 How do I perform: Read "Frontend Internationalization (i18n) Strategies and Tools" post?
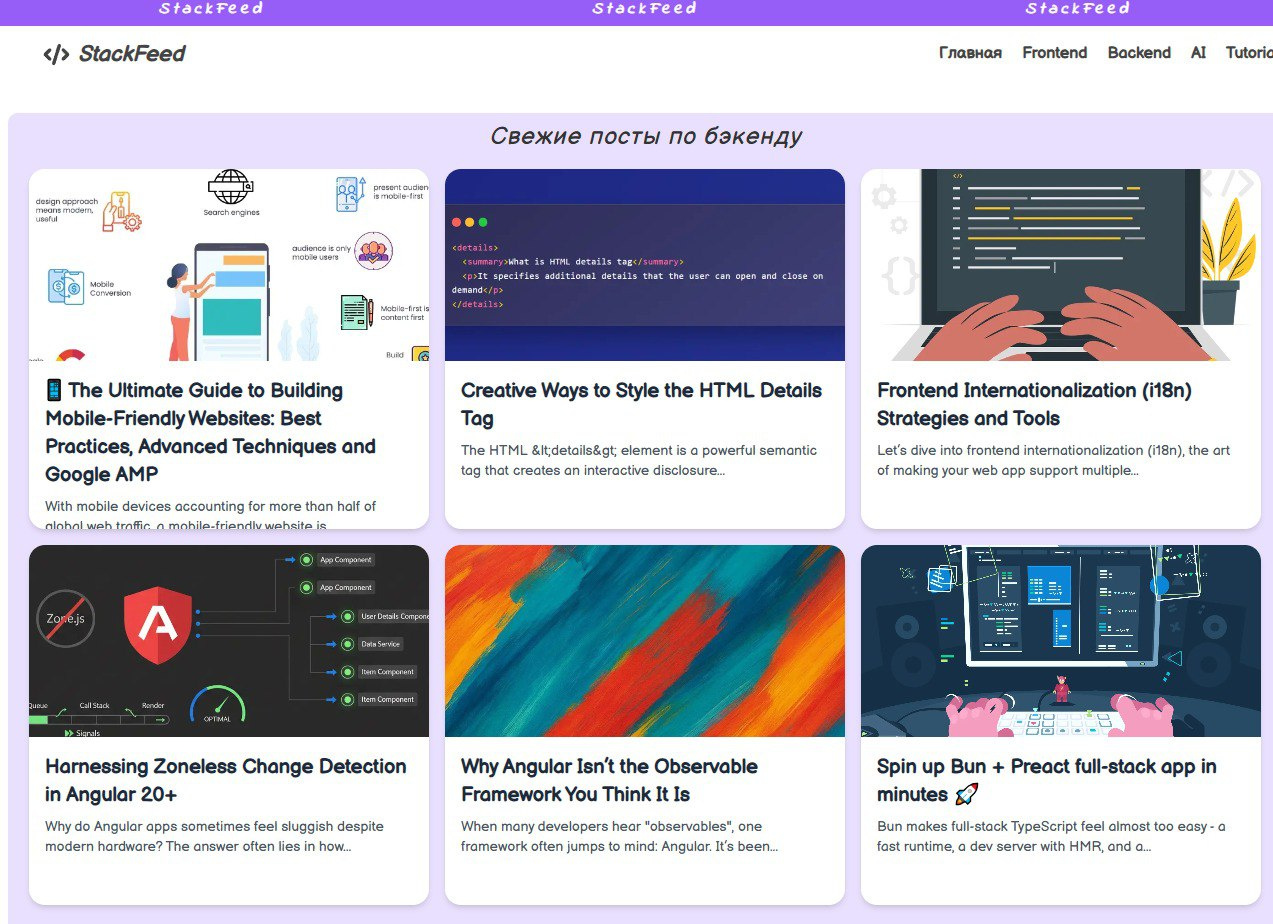click(x=1034, y=404)
